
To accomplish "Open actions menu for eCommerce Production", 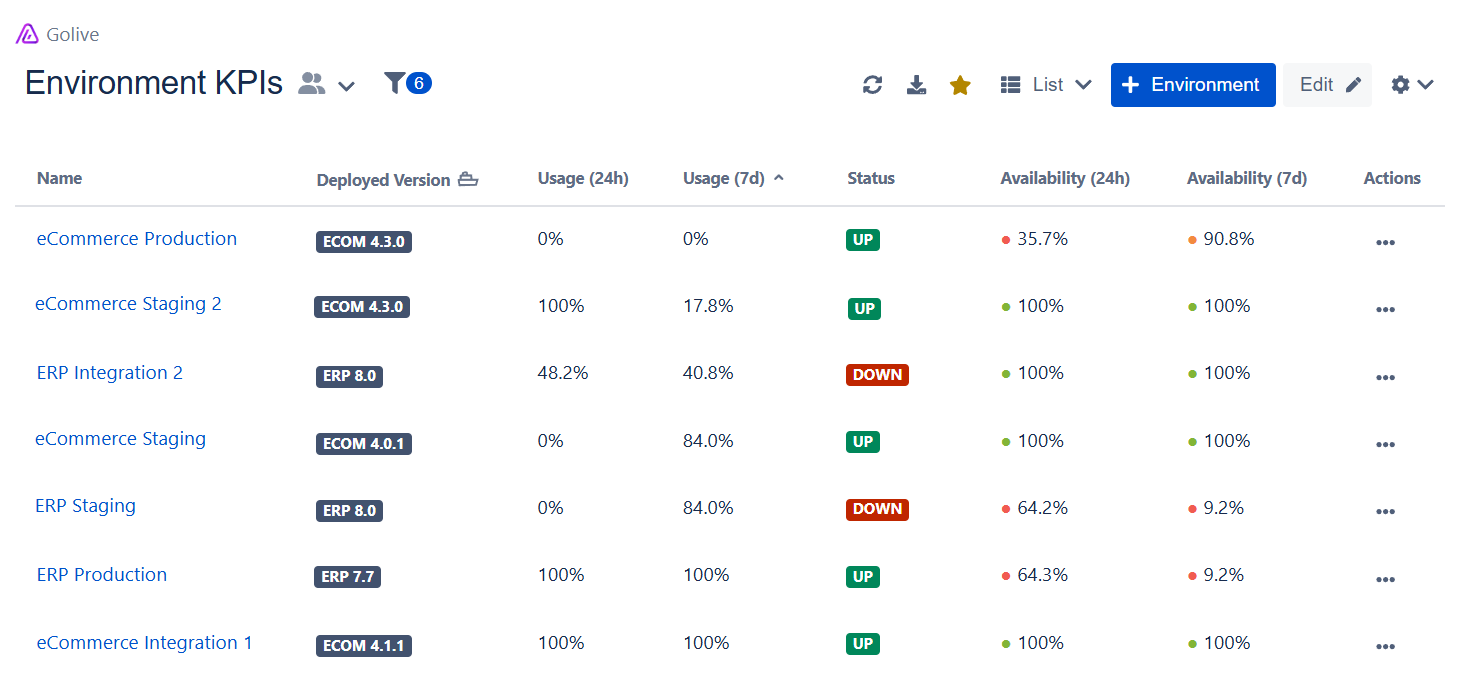I will coord(1385,242).
